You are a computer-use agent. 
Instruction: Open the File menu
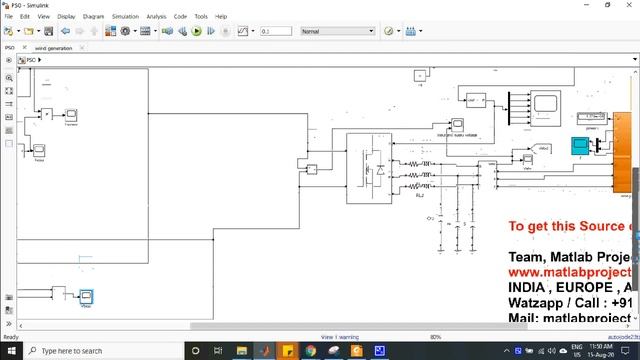click(x=9, y=16)
